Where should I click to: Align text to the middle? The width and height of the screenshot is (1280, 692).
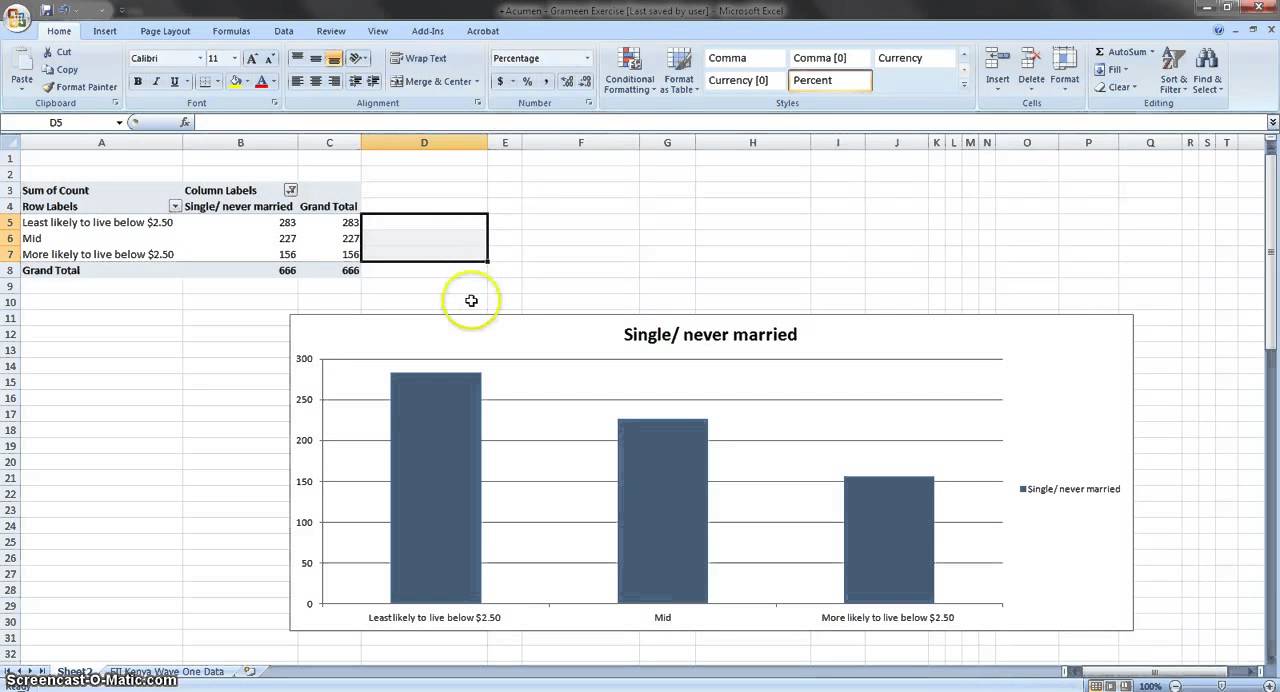click(316, 59)
